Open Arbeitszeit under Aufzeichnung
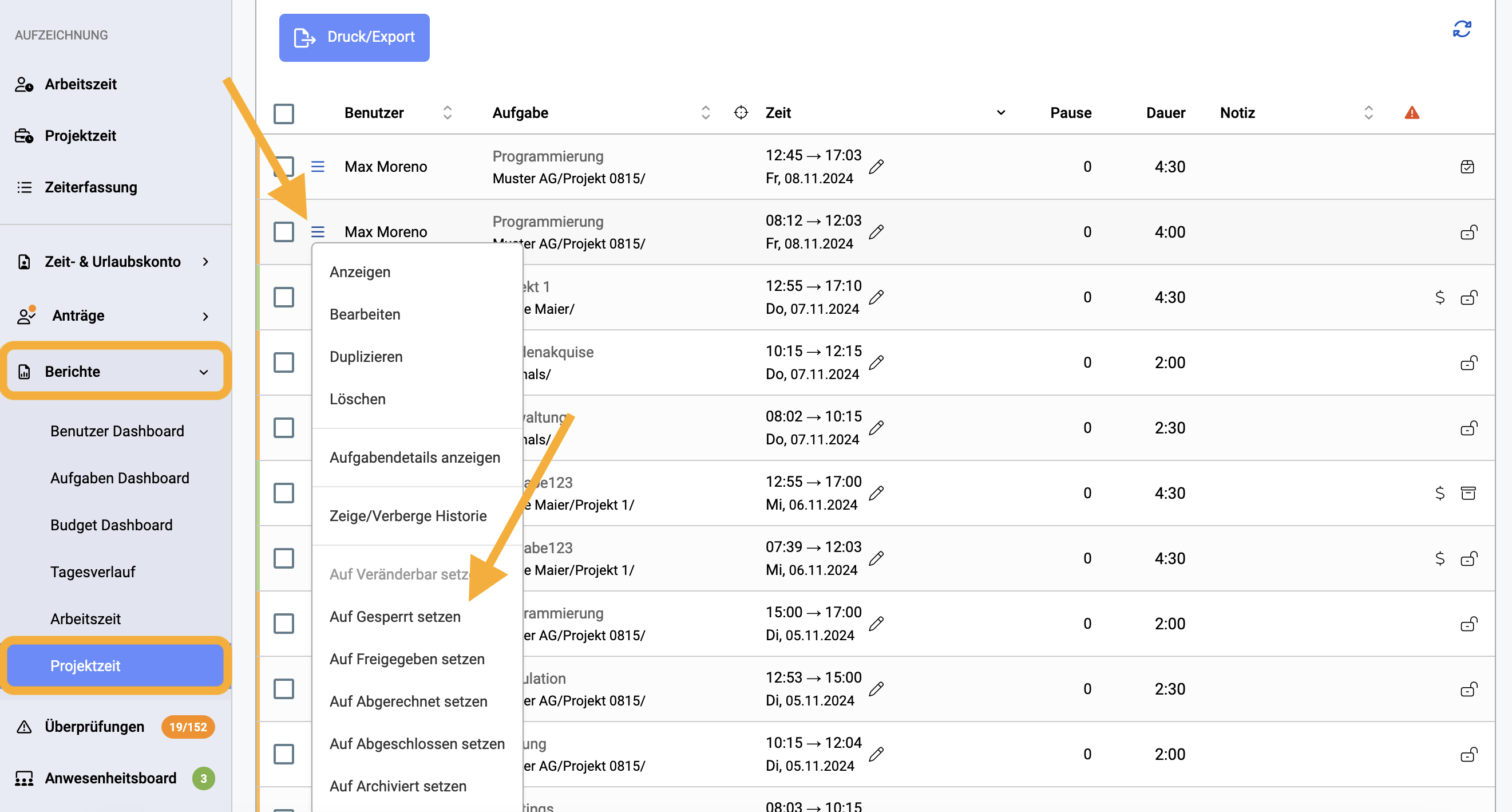Image resolution: width=1512 pixels, height=812 pixels. 81,85
